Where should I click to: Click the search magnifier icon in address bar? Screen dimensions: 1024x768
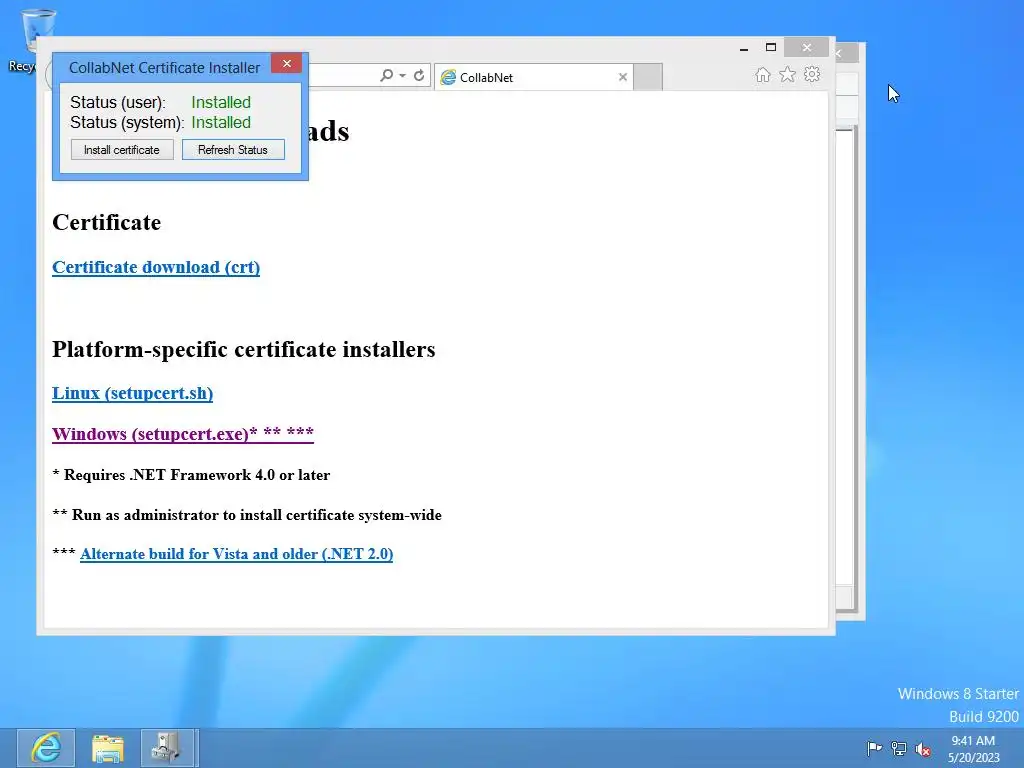pos(387,76)
